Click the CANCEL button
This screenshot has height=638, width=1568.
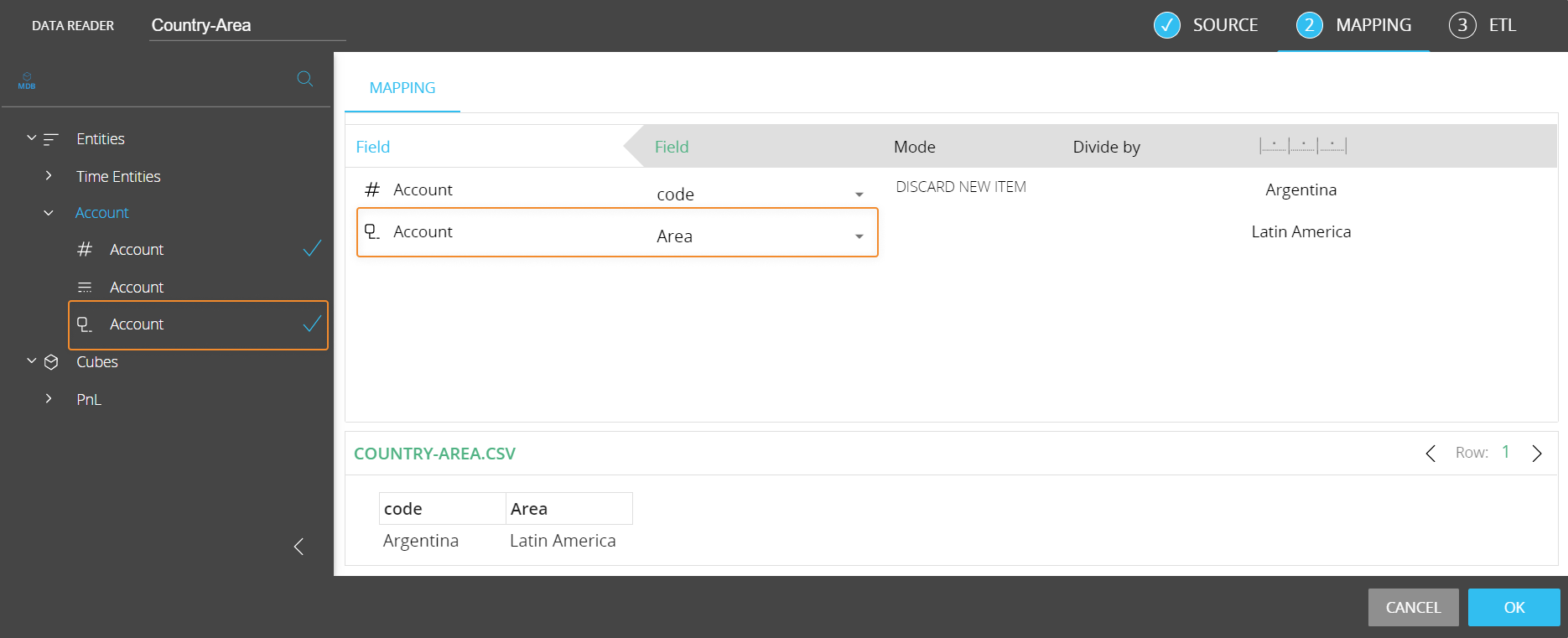point(1414,607)
